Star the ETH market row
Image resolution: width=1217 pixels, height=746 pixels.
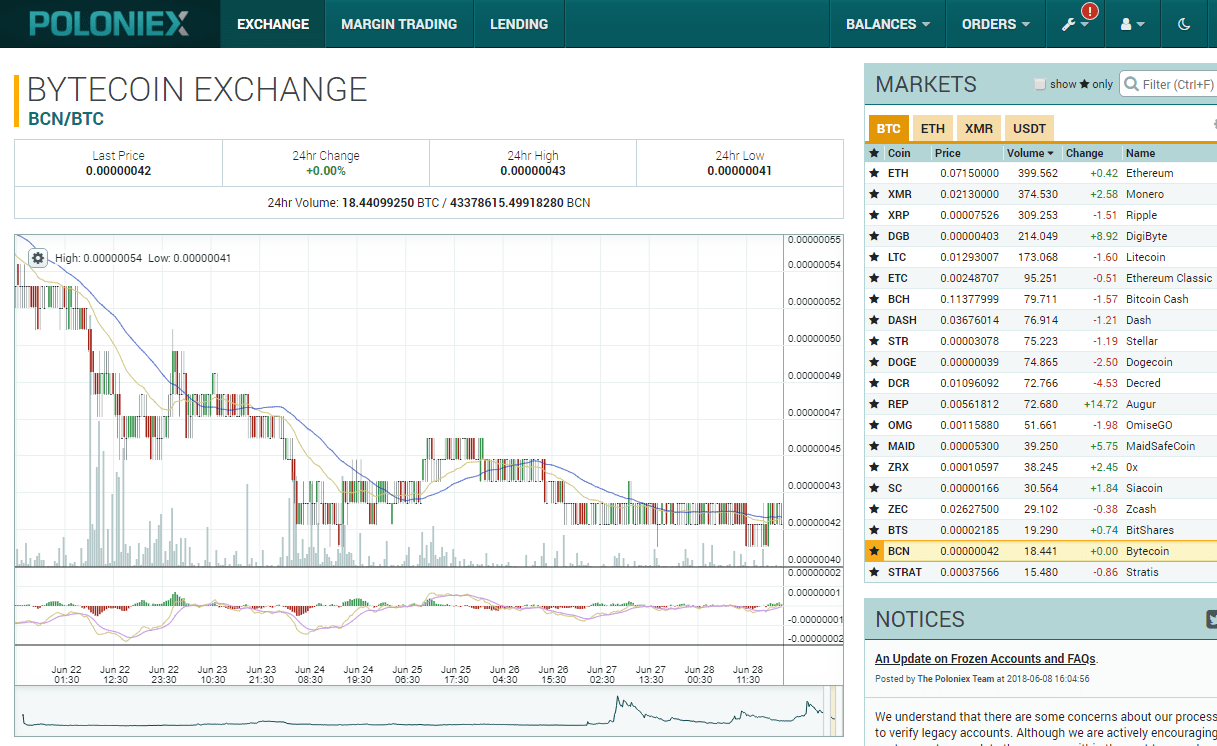click(875, 172)
